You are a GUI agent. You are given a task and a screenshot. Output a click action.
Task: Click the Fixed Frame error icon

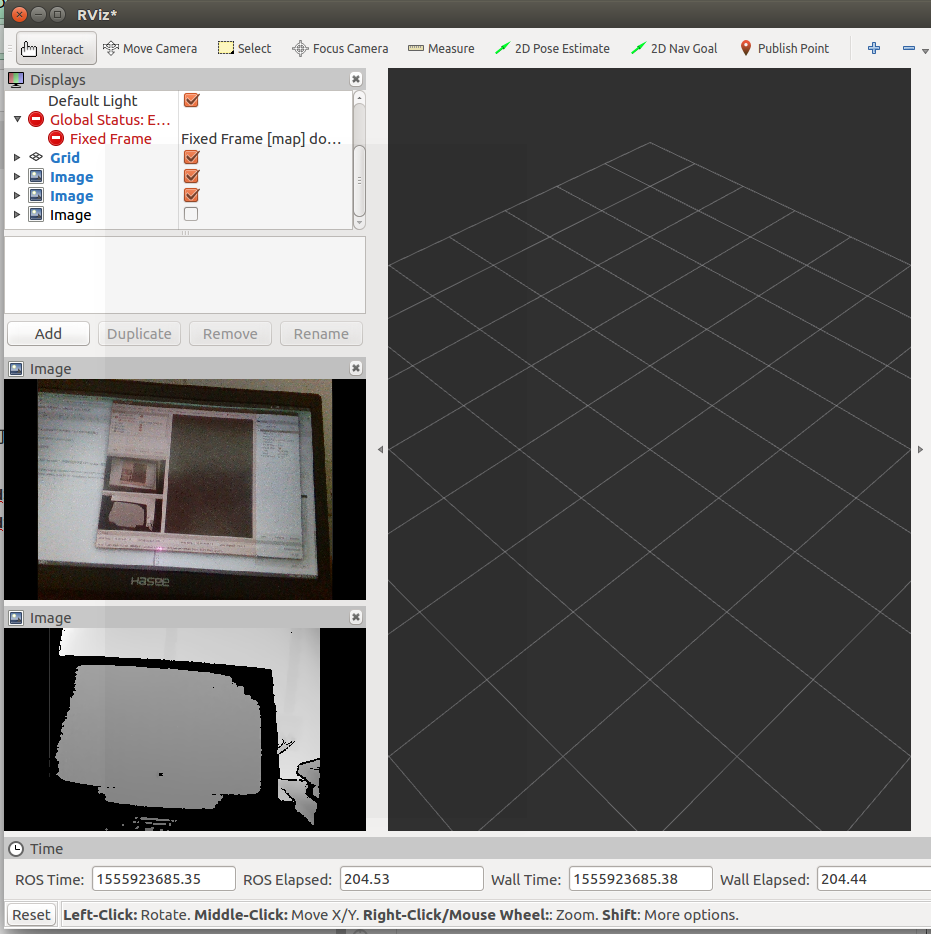point(56,138)
